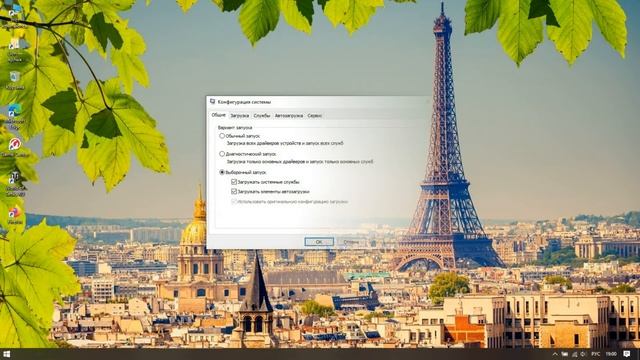Open the volume tray icon
Image resolution: width=640 pixels, height=360 pixels.
pos(583,354)
